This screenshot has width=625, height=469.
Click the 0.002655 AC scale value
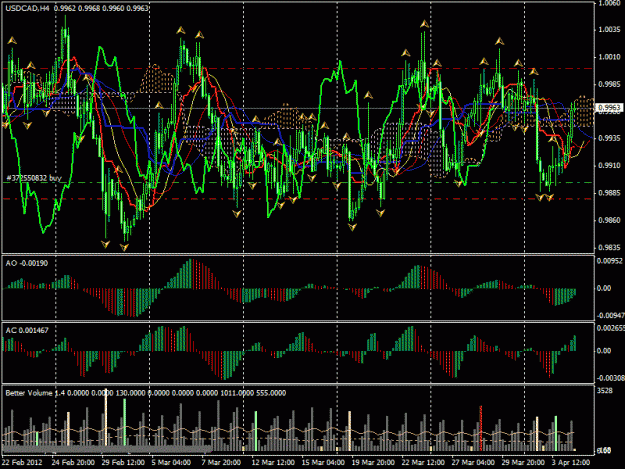pyautogui.click(x=610, y=328)
